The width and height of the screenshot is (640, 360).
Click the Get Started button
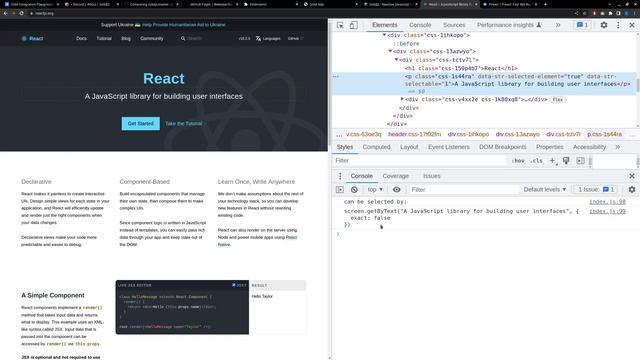[140, 124]
